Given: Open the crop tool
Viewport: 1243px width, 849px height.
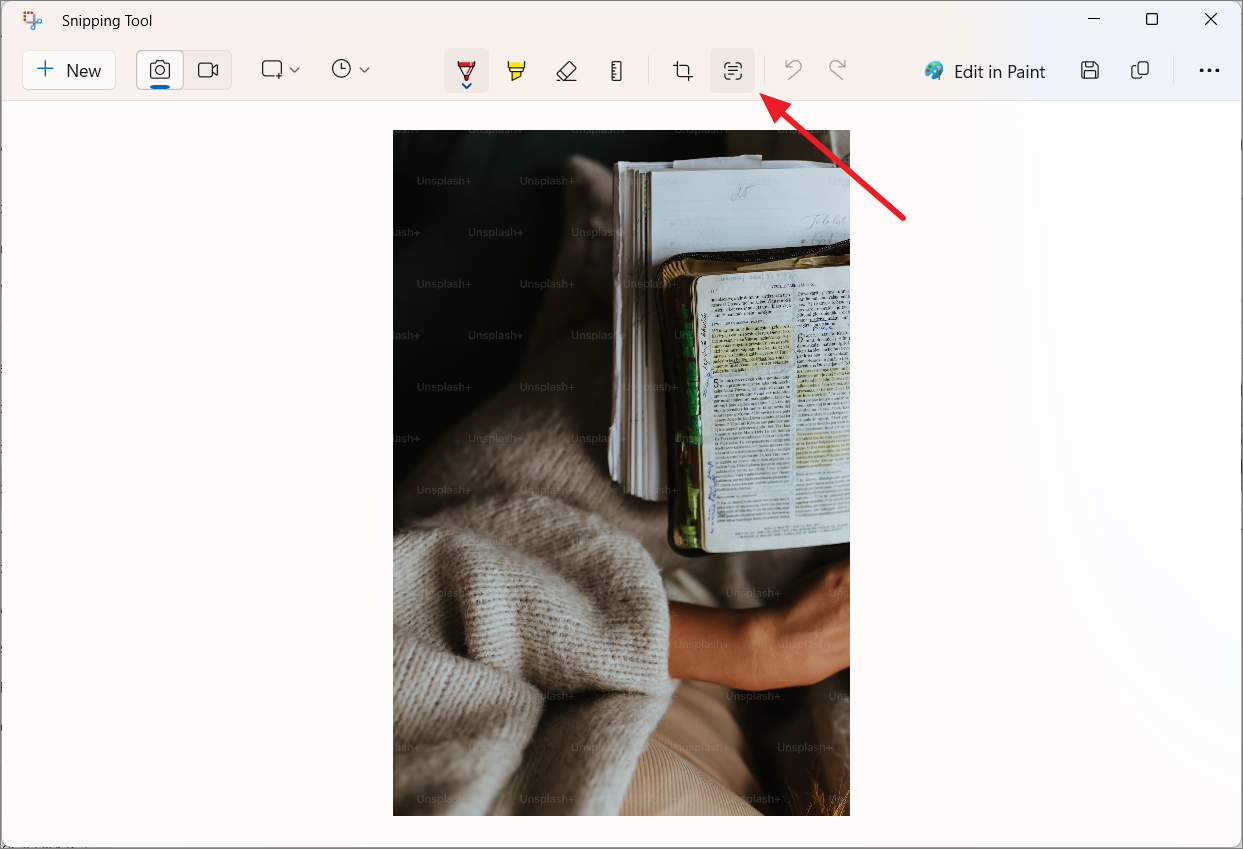Looking at the screenshot, I should pyautogui.click(x=682, y=71).
